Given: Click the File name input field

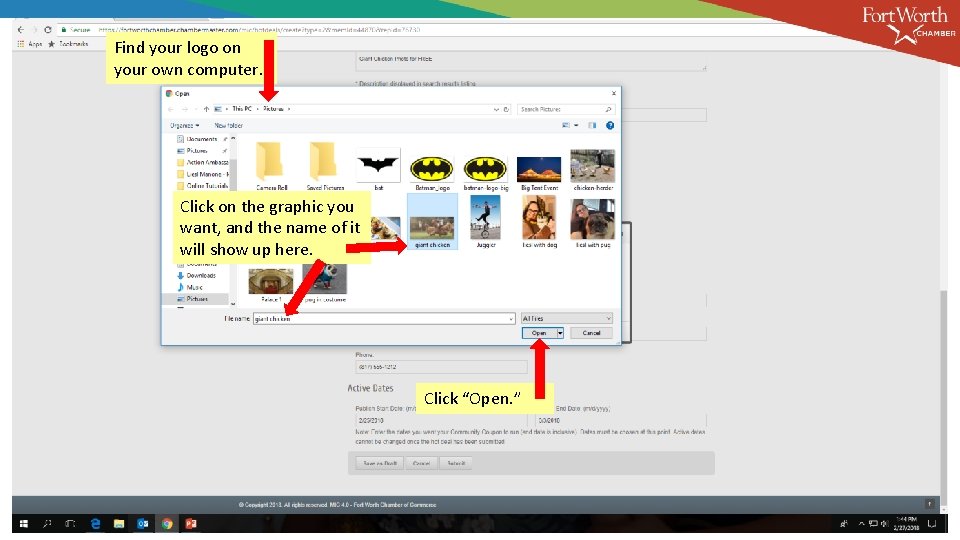Looking at the screenshot, I should point(383,318).
